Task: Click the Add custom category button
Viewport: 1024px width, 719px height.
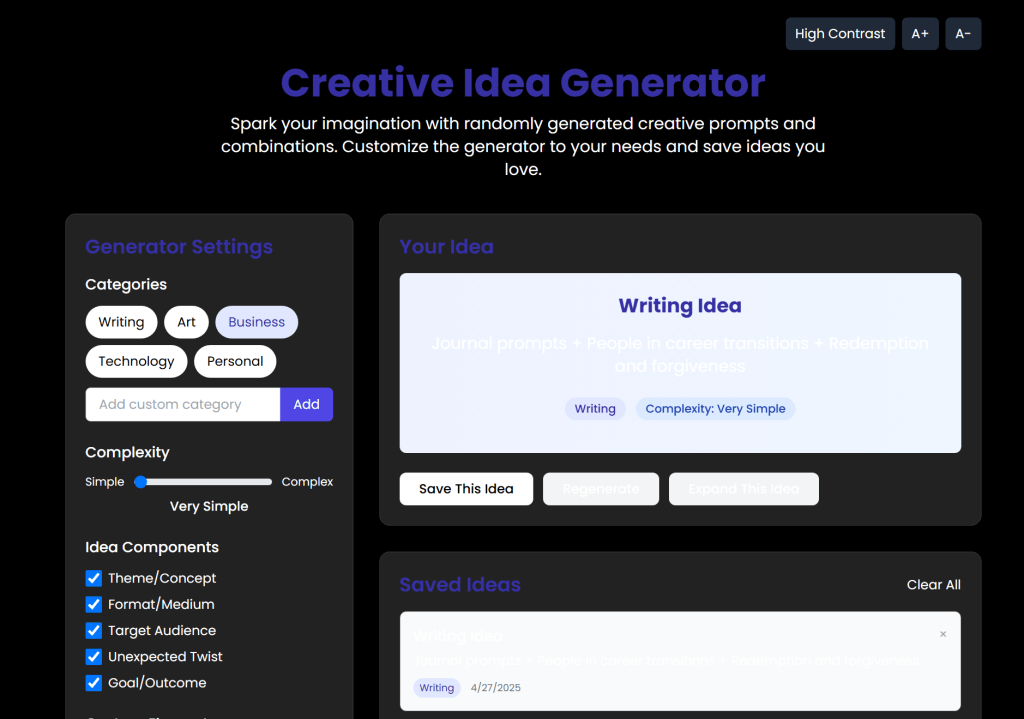Action: [306, 404]
